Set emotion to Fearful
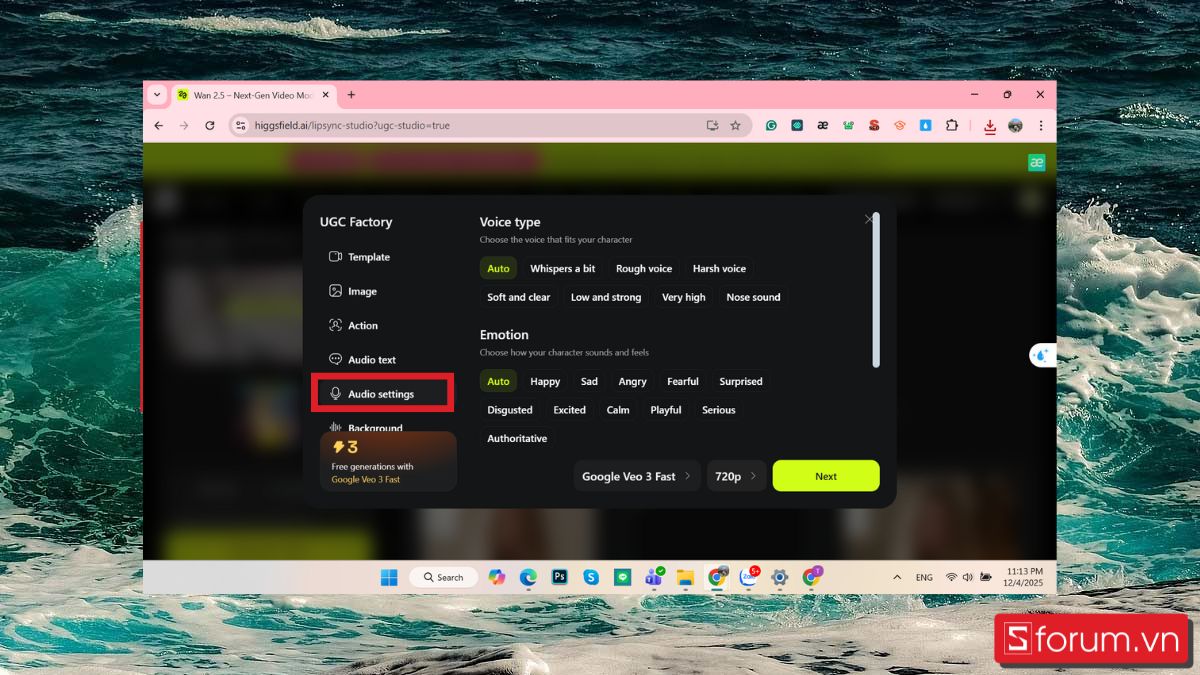 (683, 381)
